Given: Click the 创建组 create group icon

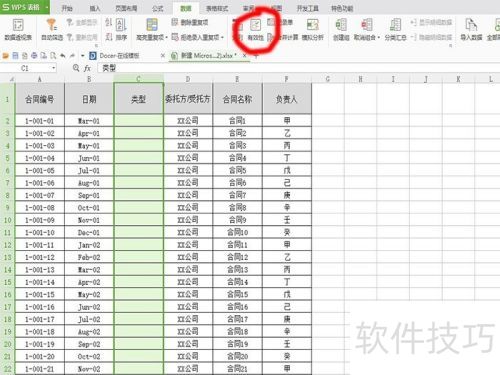Looking at the screenshot, I should [341, 30].
